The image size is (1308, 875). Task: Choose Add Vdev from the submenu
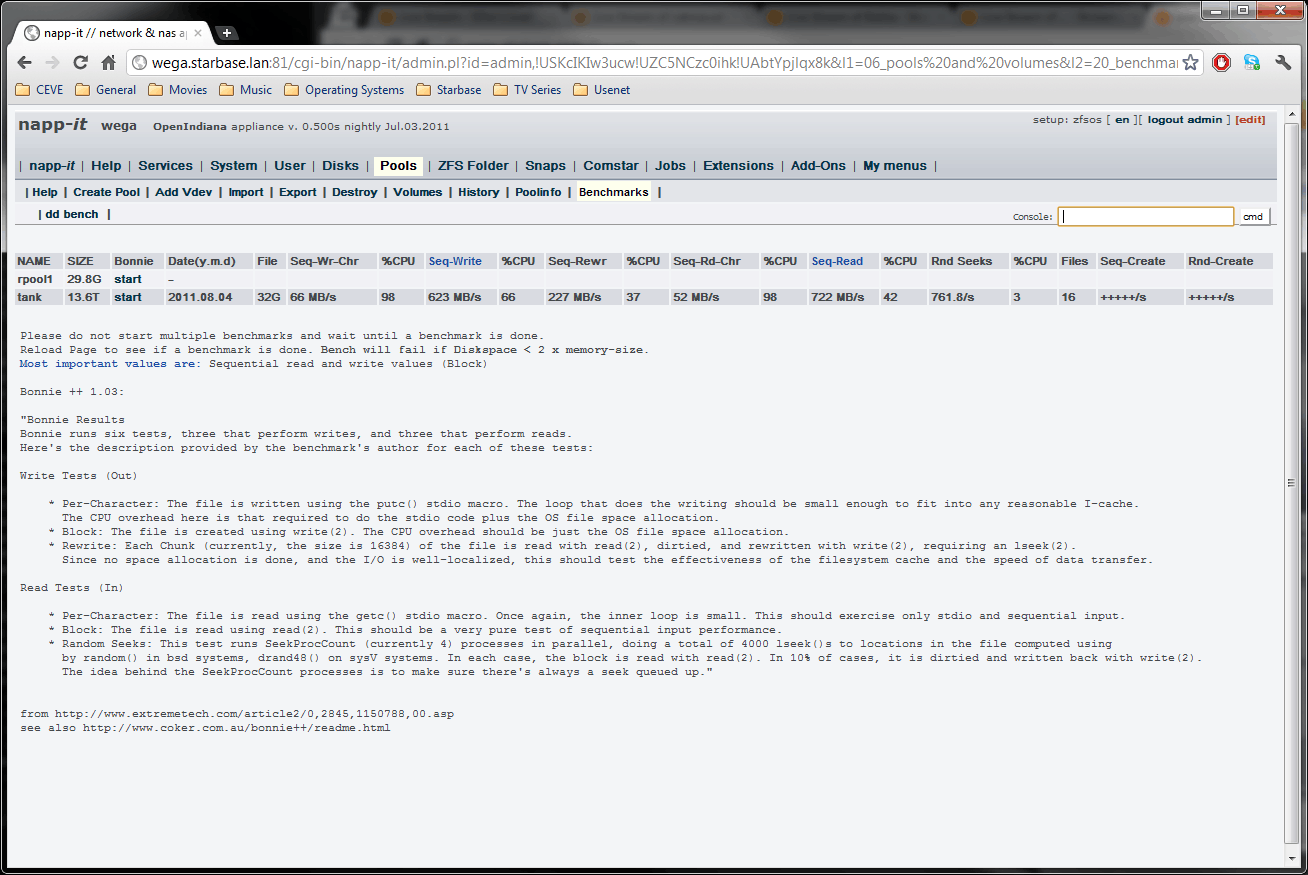pos(185,192)
